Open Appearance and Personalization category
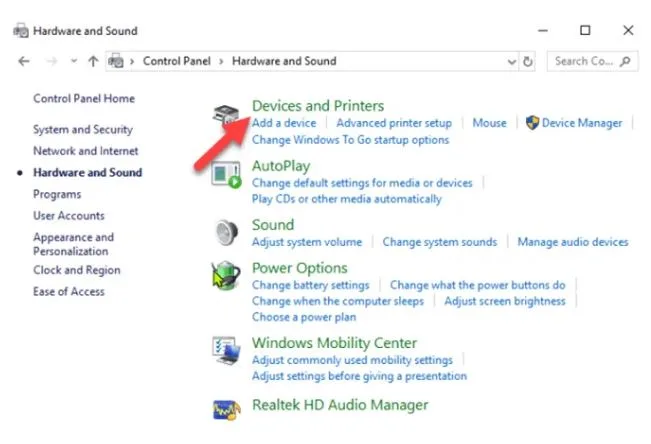The width and height of the screenshot is (651, 444). point(73,244)
